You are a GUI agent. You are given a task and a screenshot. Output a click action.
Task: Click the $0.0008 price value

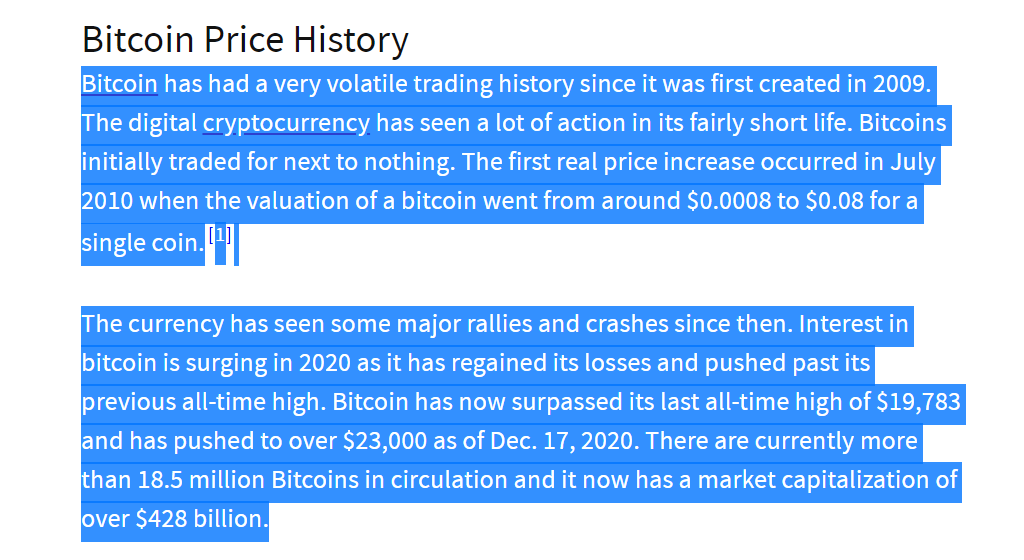pyautogui.click(x=729, y=201)
